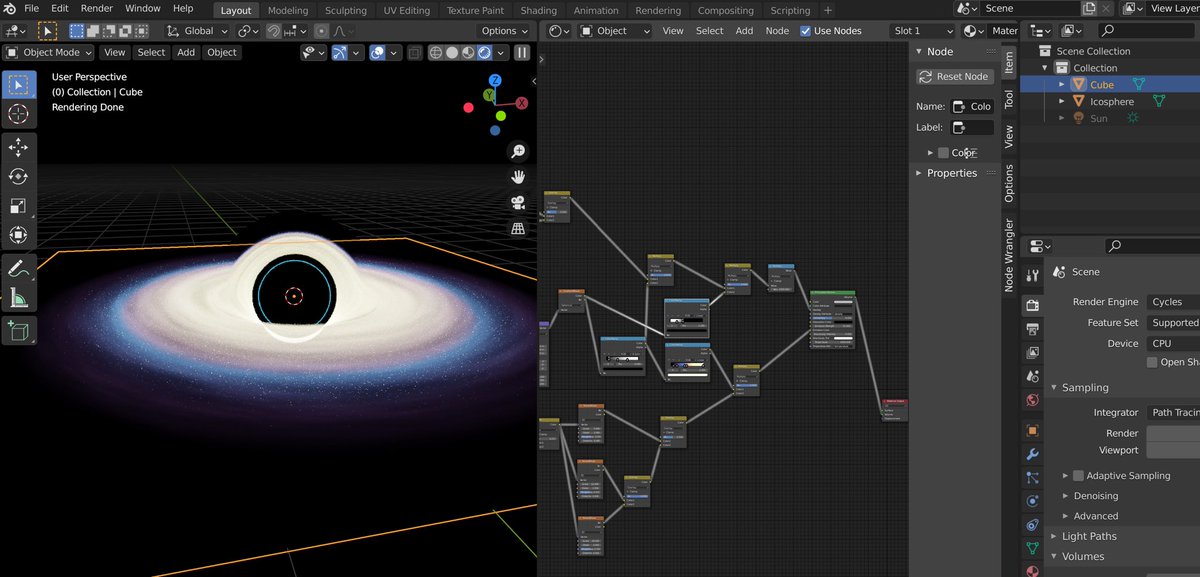The image size is (1200, 577).
Task: Open the Object Data properties green triangle tab
Action: tap(1033, 548)
